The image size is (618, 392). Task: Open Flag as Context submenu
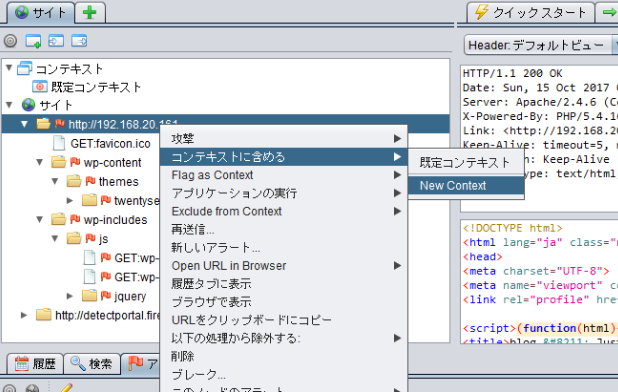coord(284,175)
